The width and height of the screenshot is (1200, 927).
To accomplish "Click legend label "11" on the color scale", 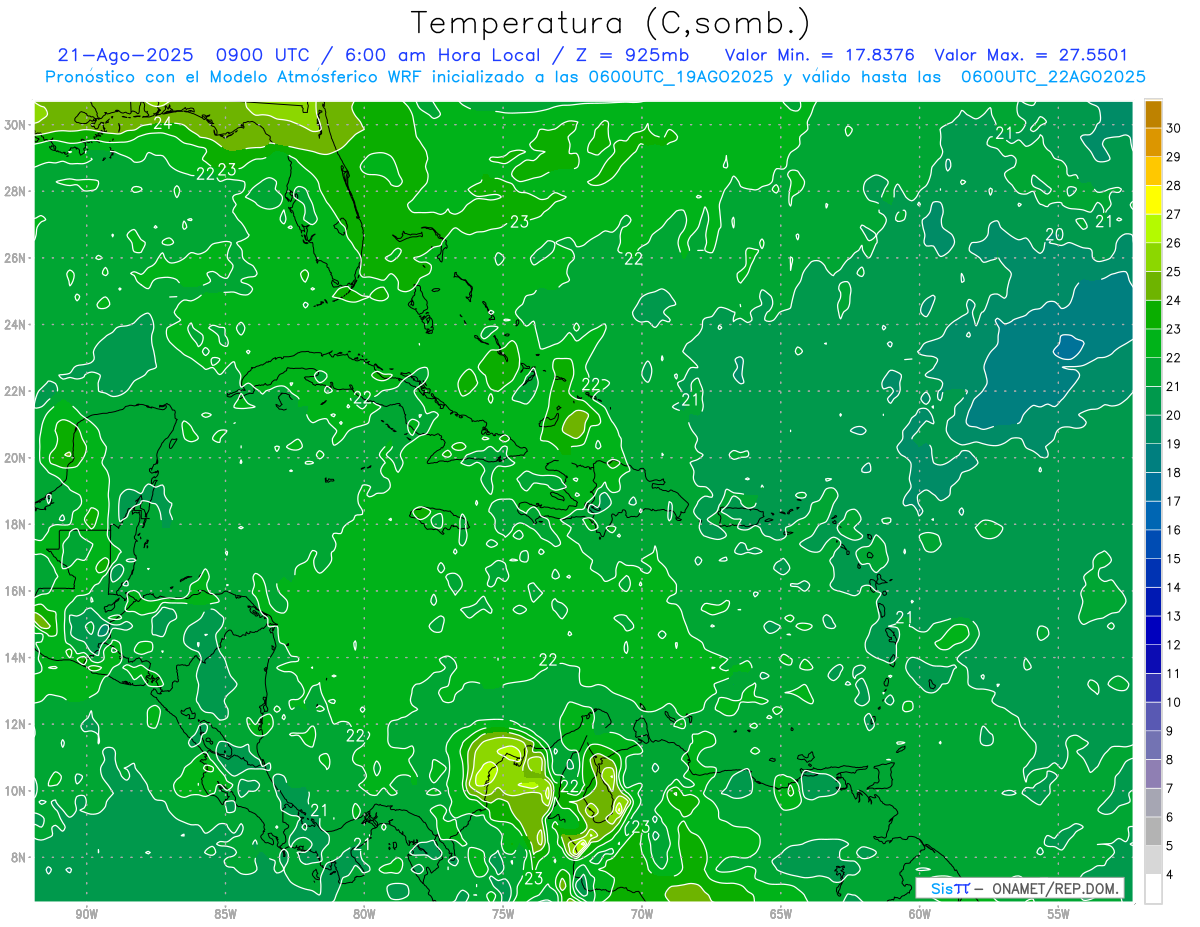I will tap(1174, 674).
